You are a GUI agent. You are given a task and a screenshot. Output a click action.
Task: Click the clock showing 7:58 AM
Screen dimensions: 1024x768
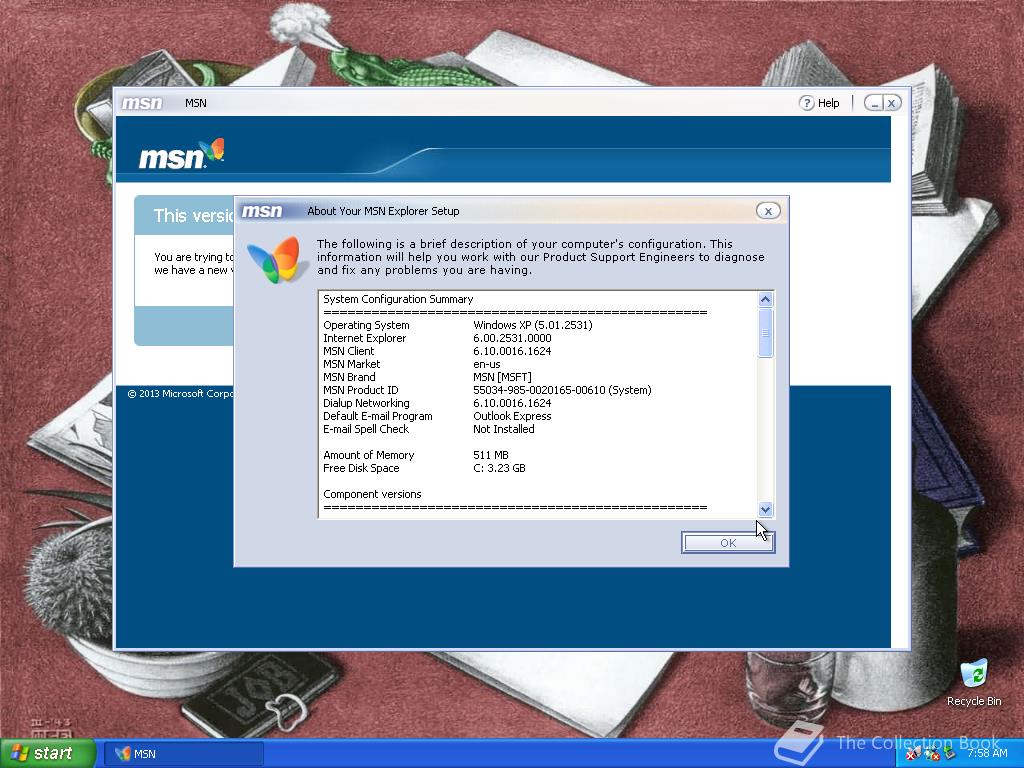(x=987, y=753)
